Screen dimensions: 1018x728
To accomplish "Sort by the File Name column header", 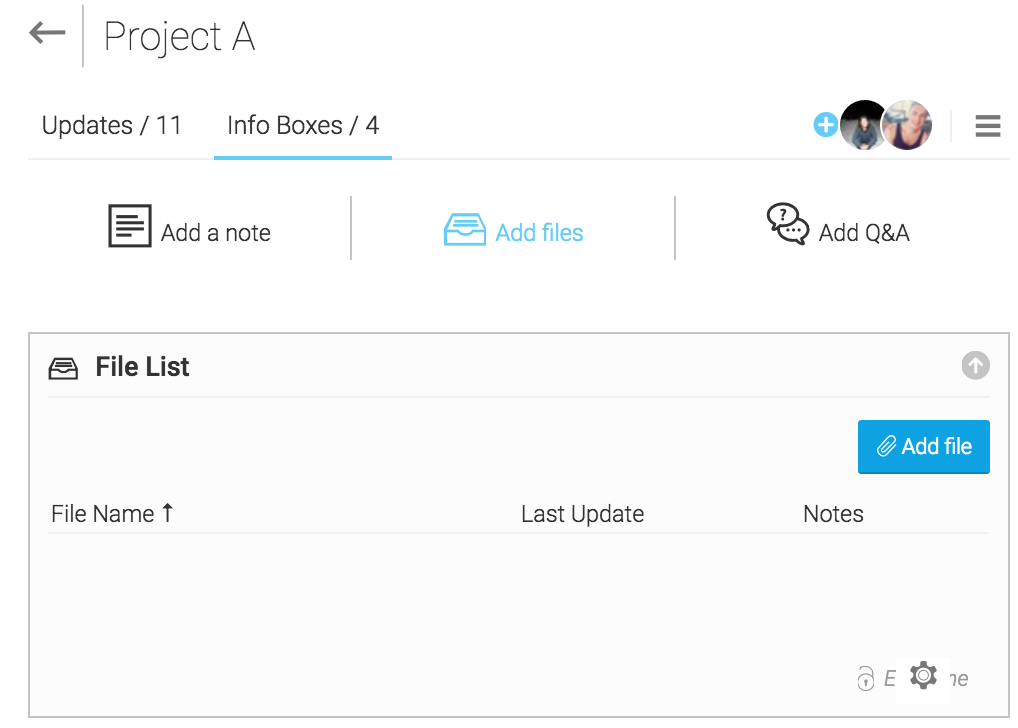I will [x=103, y=514].
